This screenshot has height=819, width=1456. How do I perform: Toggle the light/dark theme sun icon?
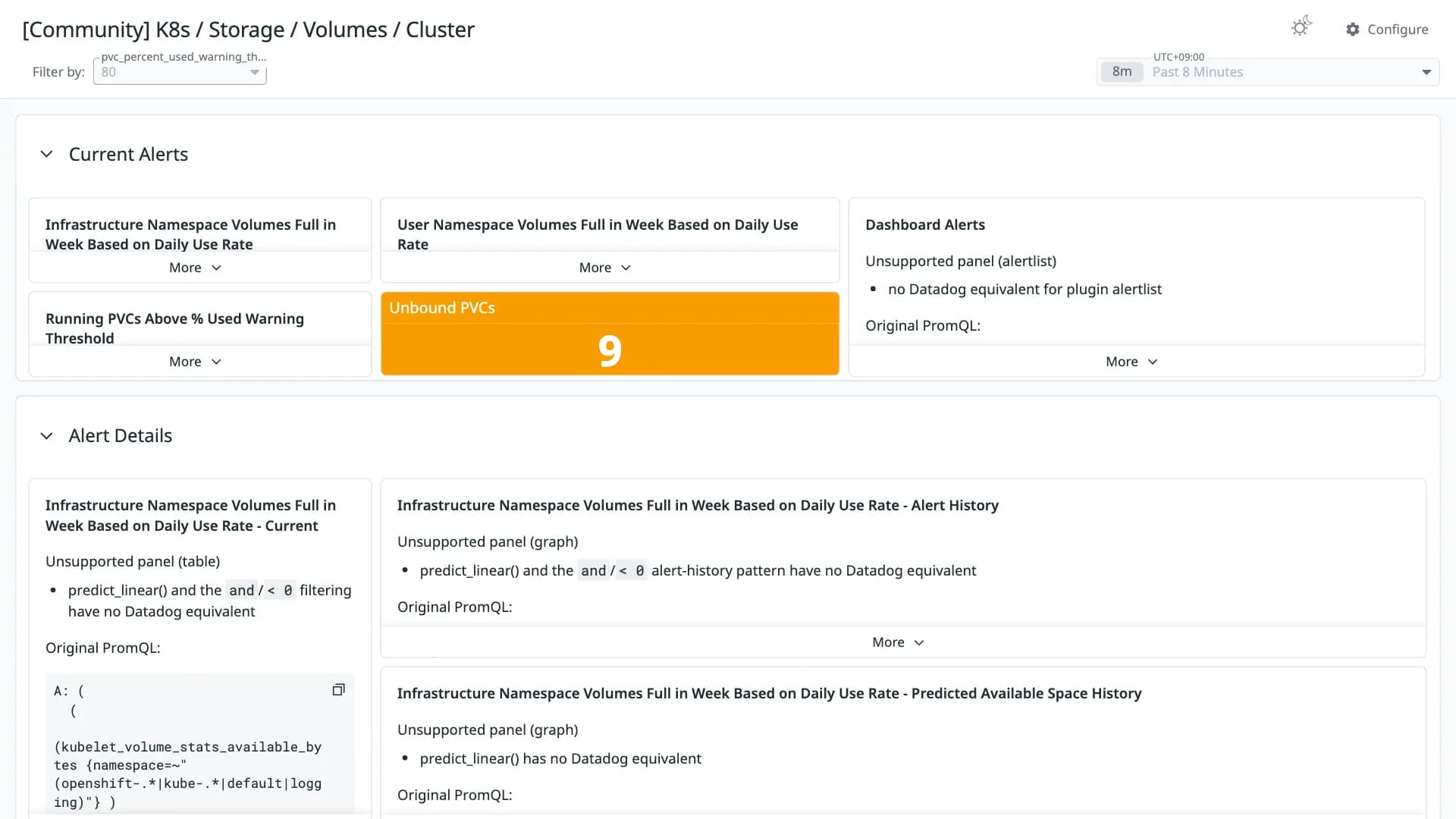[1301, 27]
